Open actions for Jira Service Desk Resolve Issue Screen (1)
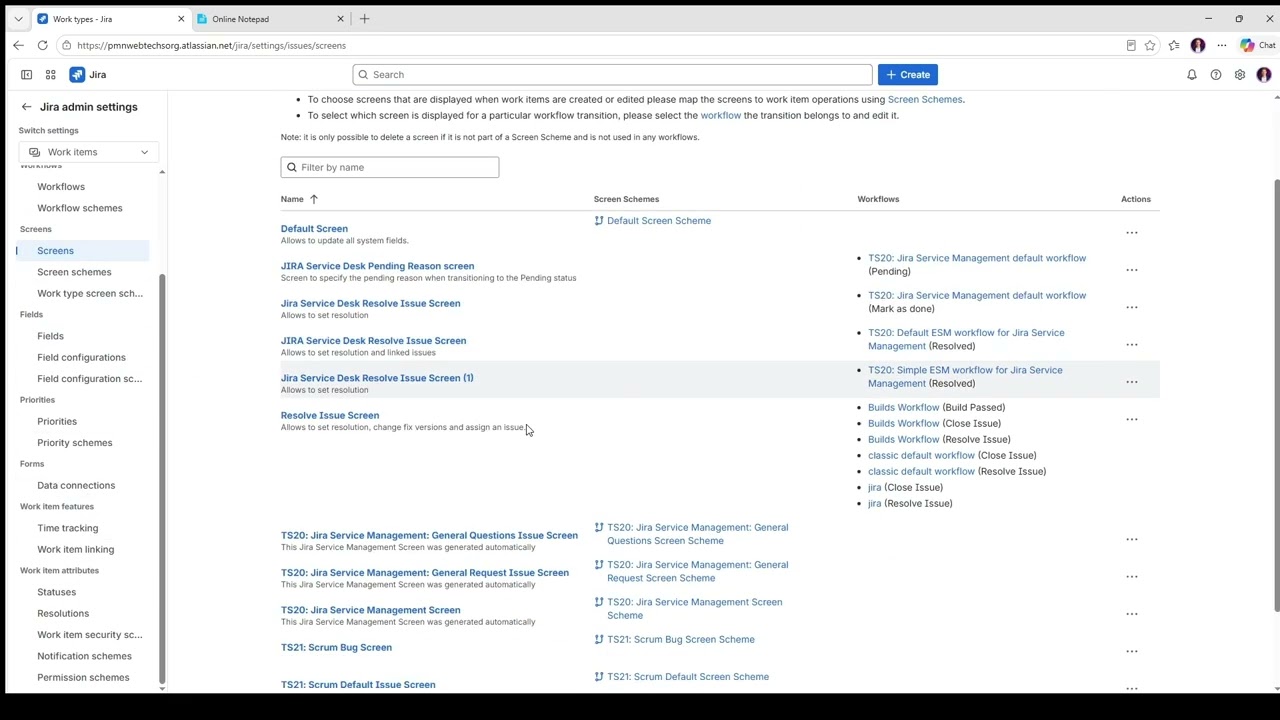 coord(1132,382)
